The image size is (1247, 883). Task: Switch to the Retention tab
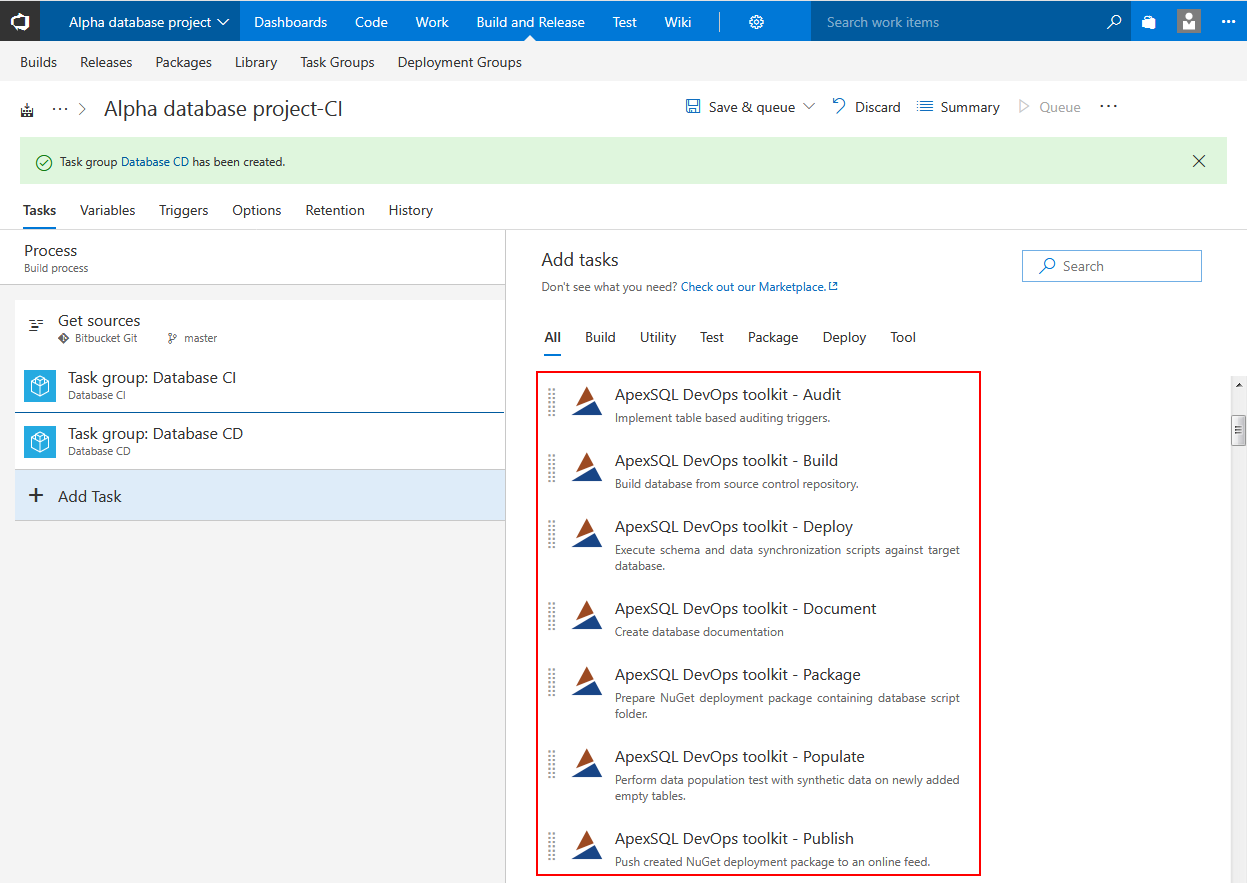coord(335,210)
